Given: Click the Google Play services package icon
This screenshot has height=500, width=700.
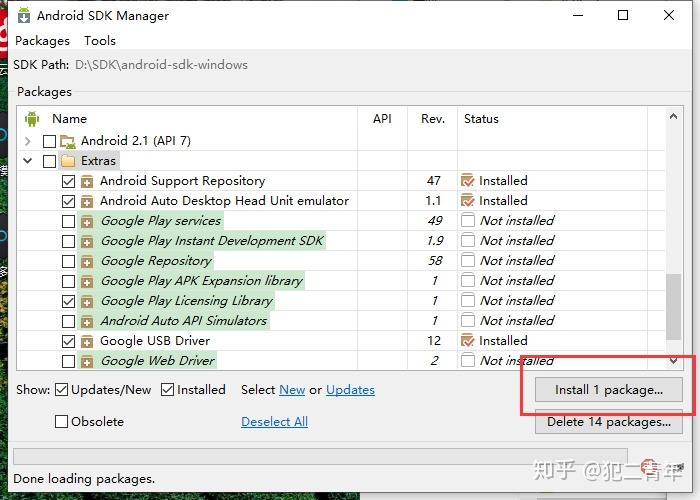Looking at the screenshot, I should pyautogui.click(x=87, y=221).
